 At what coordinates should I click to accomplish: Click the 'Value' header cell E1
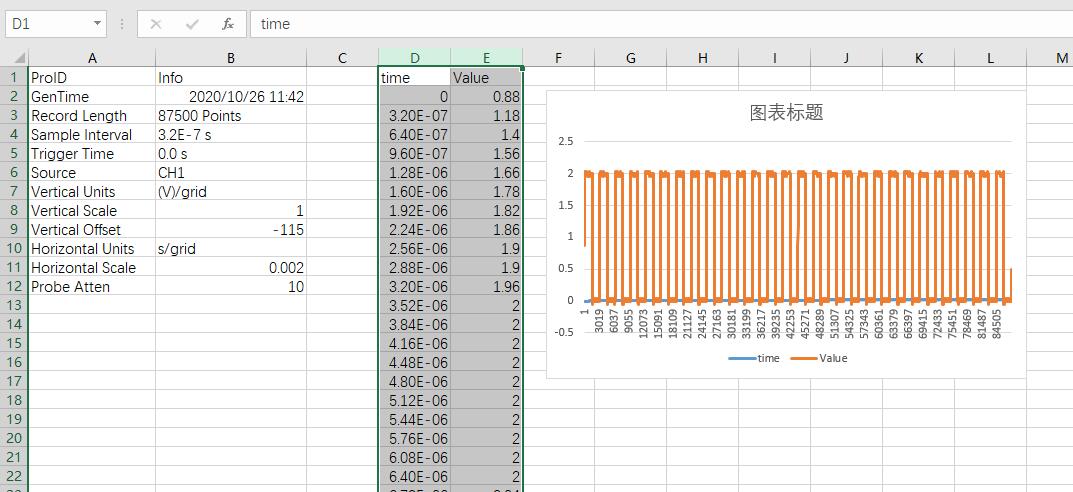pos(486,78)
